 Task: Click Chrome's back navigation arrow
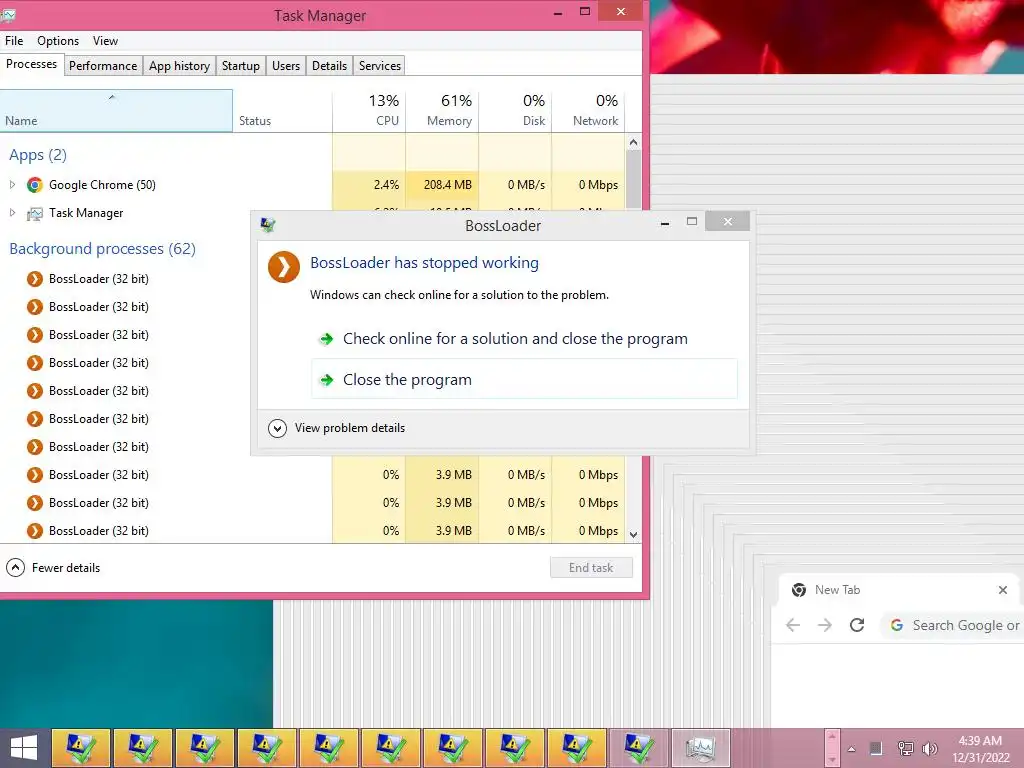click(793, 625)
